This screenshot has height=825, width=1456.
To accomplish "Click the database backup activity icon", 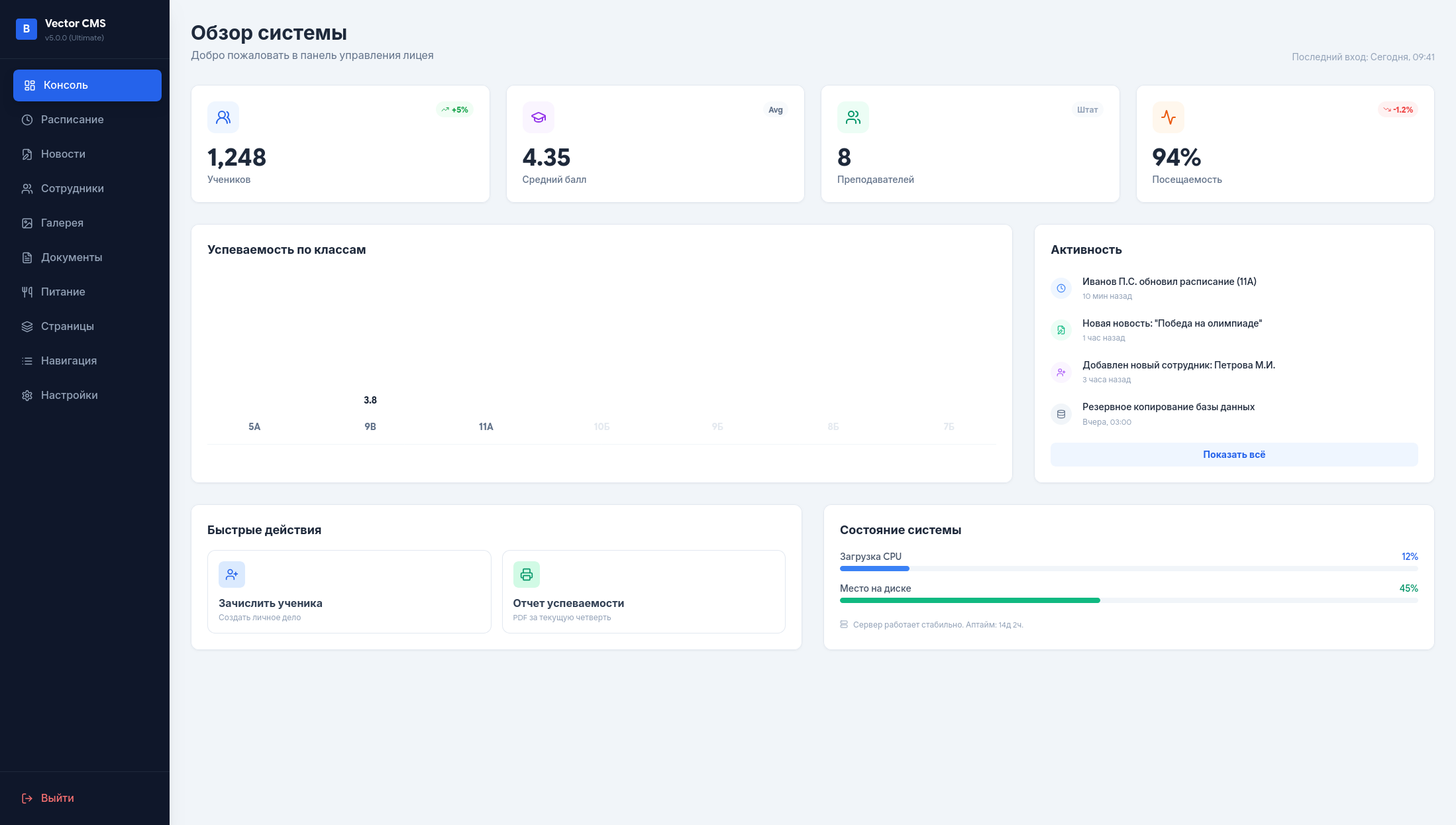I will (x=1061, y=414).
